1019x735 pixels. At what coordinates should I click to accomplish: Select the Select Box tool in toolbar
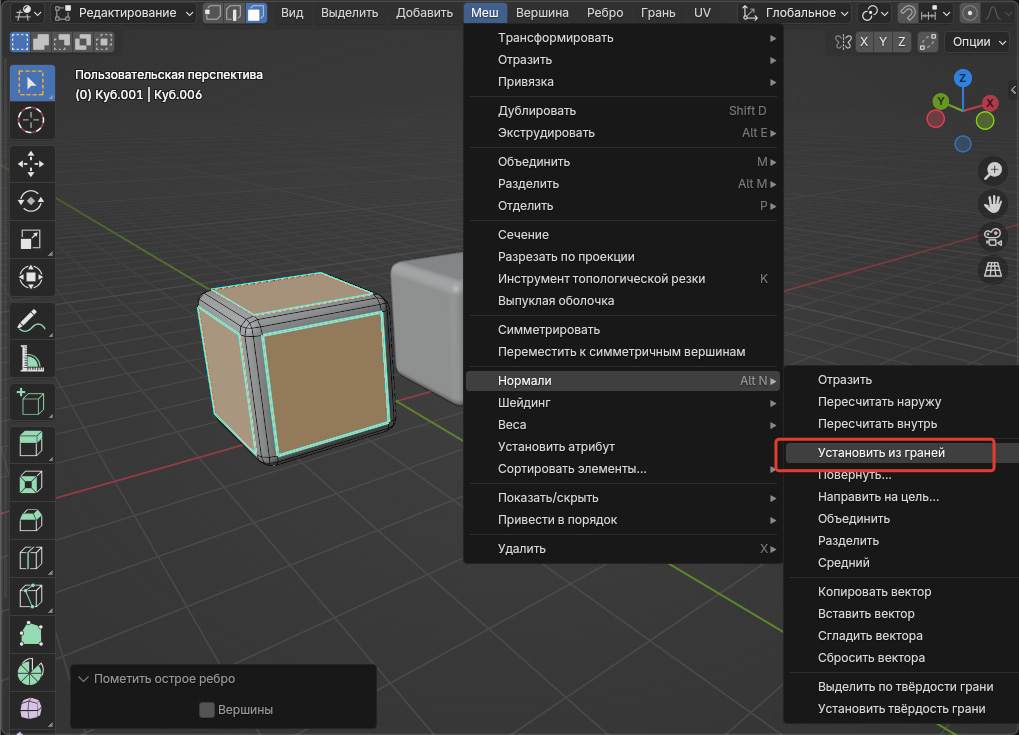[x=31, y=83]
